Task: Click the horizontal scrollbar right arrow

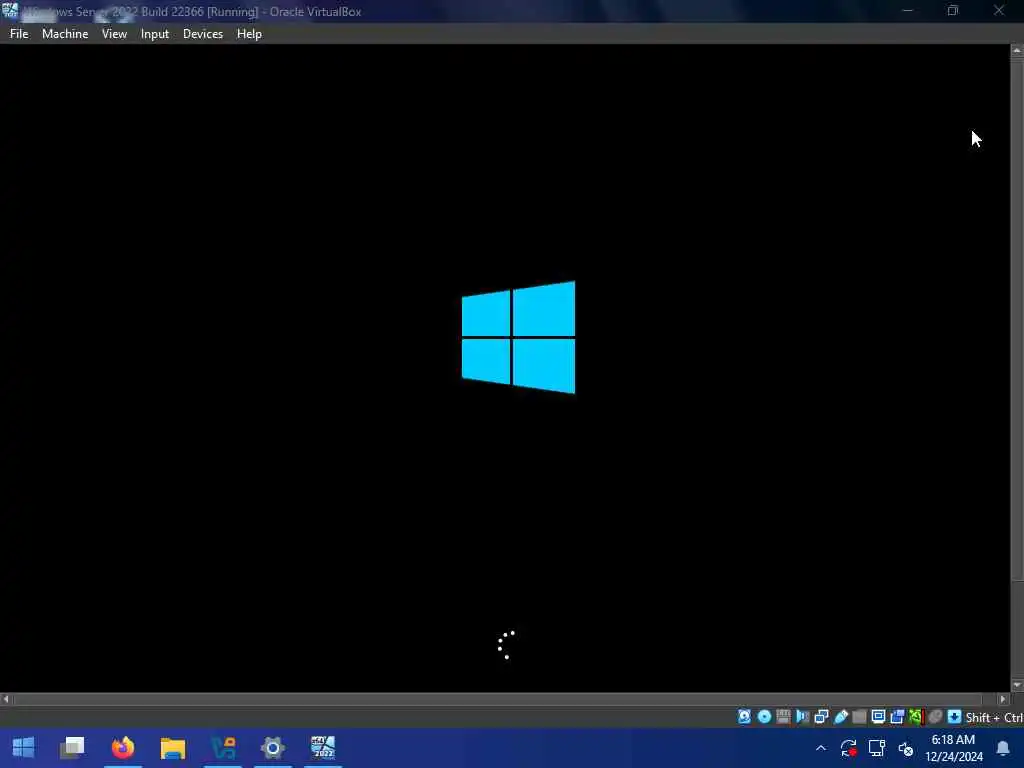Action: tap(1003, 699)
